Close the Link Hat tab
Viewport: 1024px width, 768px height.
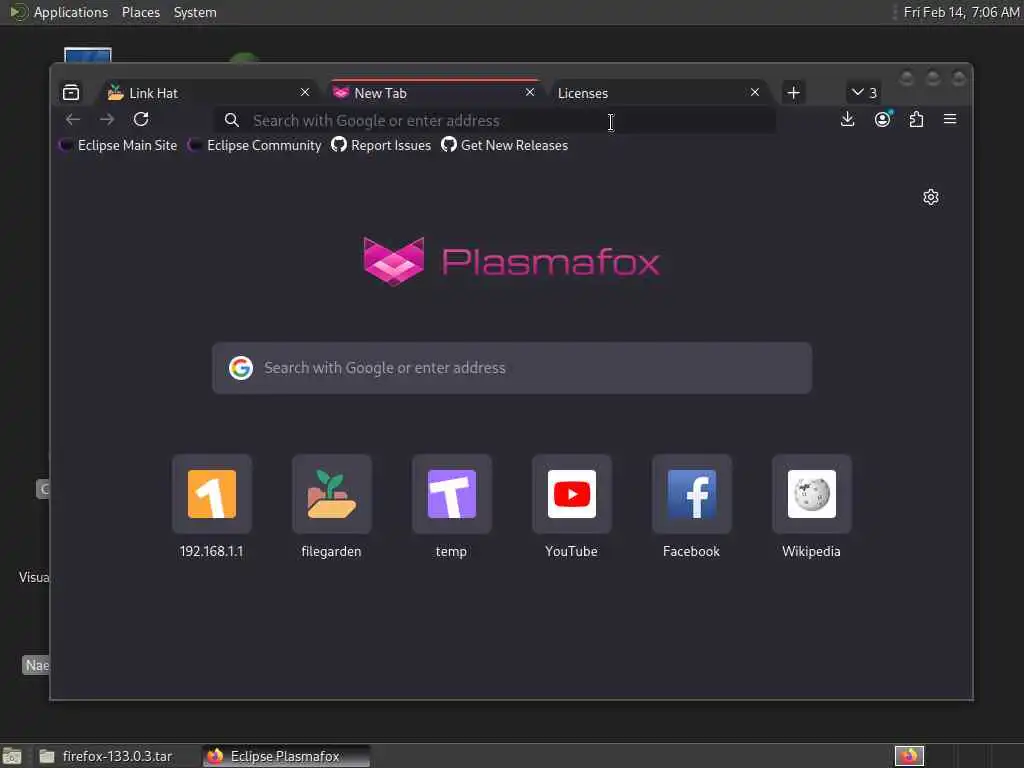click(305, 92)
